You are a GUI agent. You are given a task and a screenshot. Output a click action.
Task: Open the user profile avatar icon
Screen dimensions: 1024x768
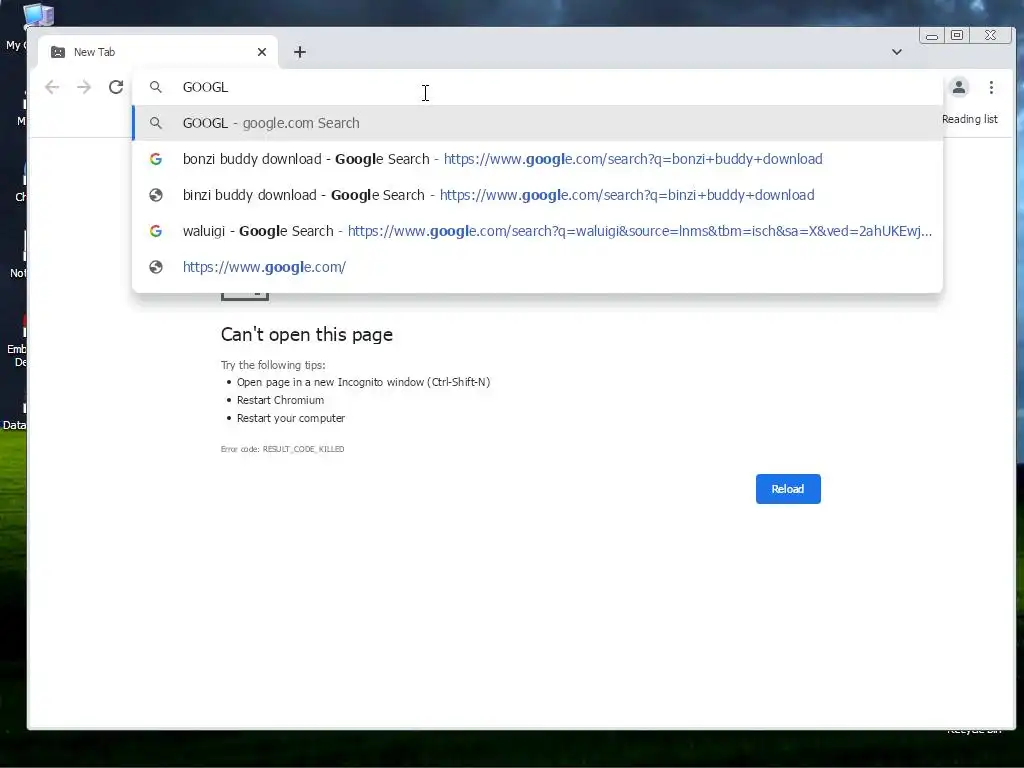(959, 87)
